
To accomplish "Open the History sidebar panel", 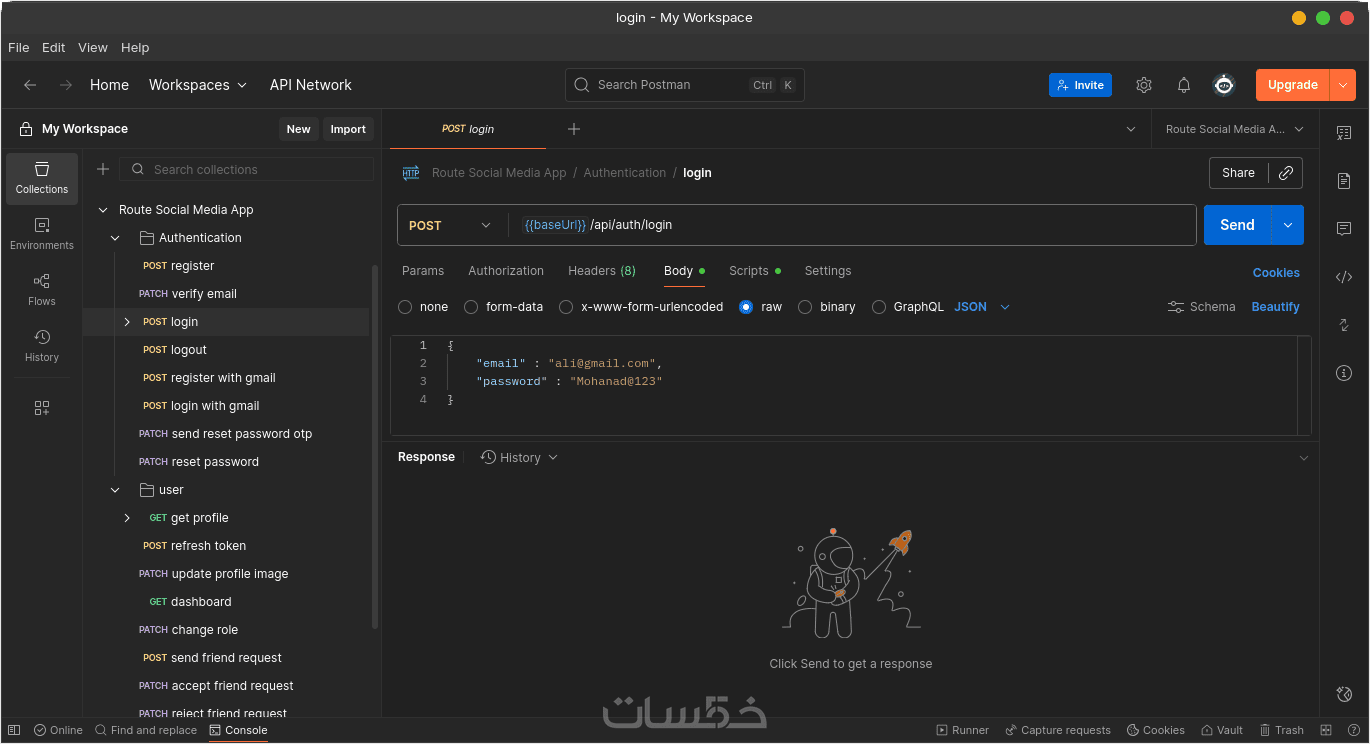I will click(x=42, y=346).
